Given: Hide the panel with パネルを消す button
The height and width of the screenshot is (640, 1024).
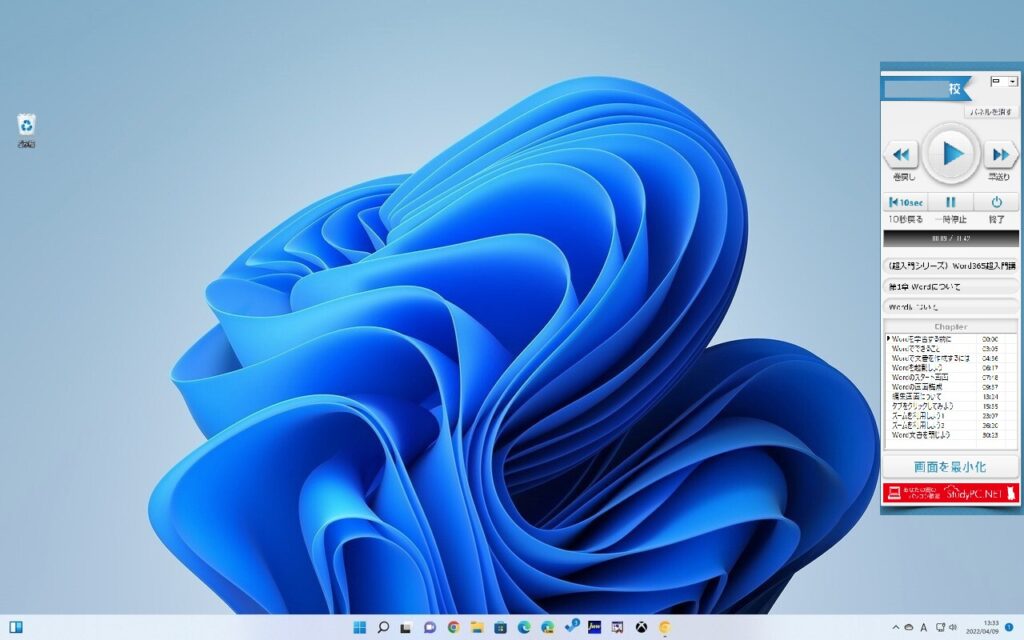Looking at the screenshot, I should (x=991, y=113).
